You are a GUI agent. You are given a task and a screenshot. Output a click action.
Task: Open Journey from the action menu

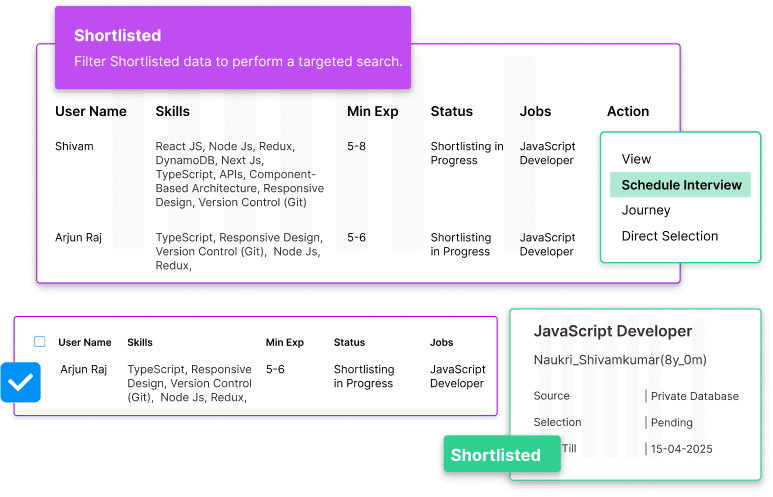646,210
